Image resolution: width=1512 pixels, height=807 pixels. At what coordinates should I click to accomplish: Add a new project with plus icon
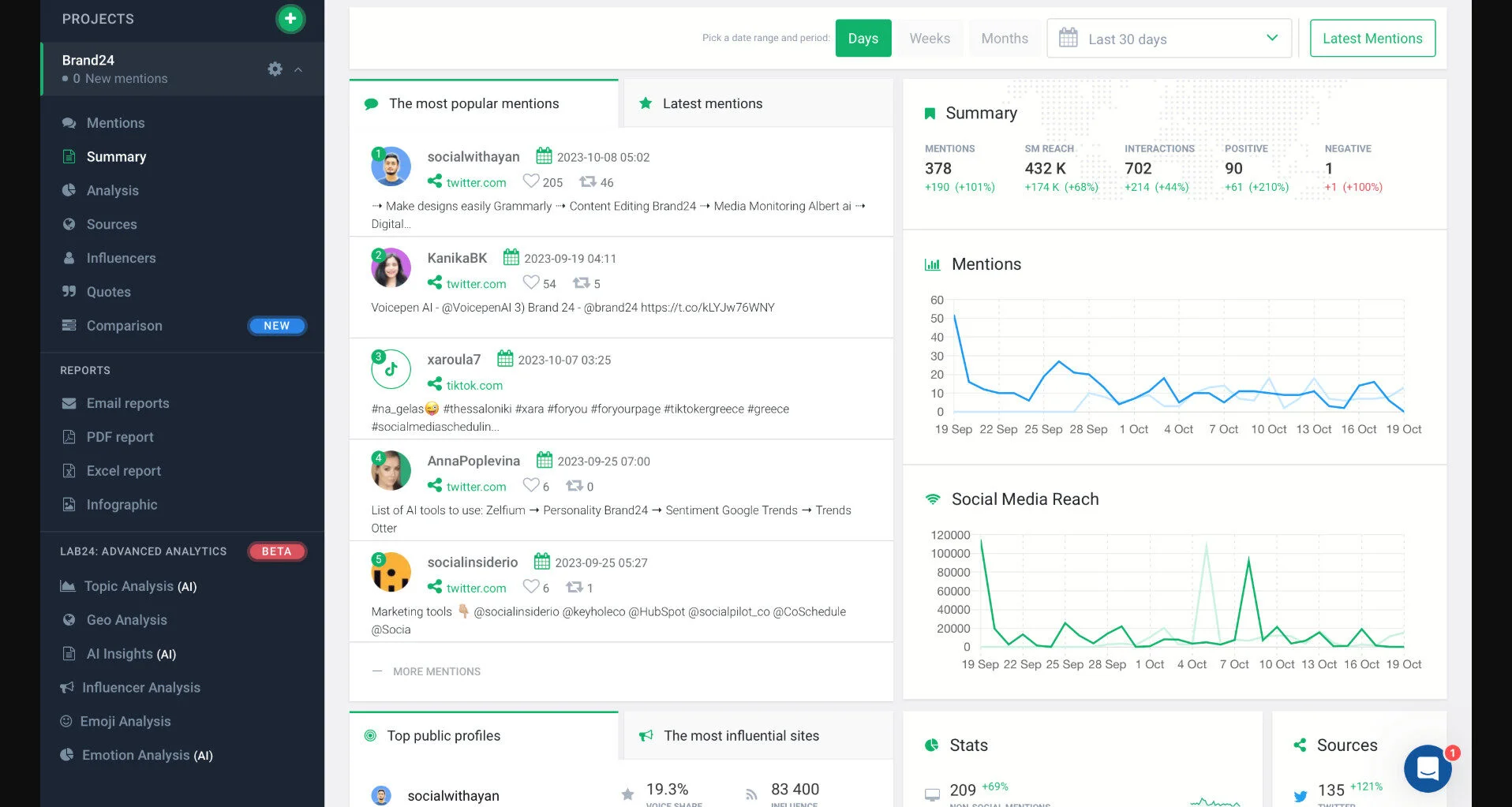pyautogui.click(x=290, y=18)
